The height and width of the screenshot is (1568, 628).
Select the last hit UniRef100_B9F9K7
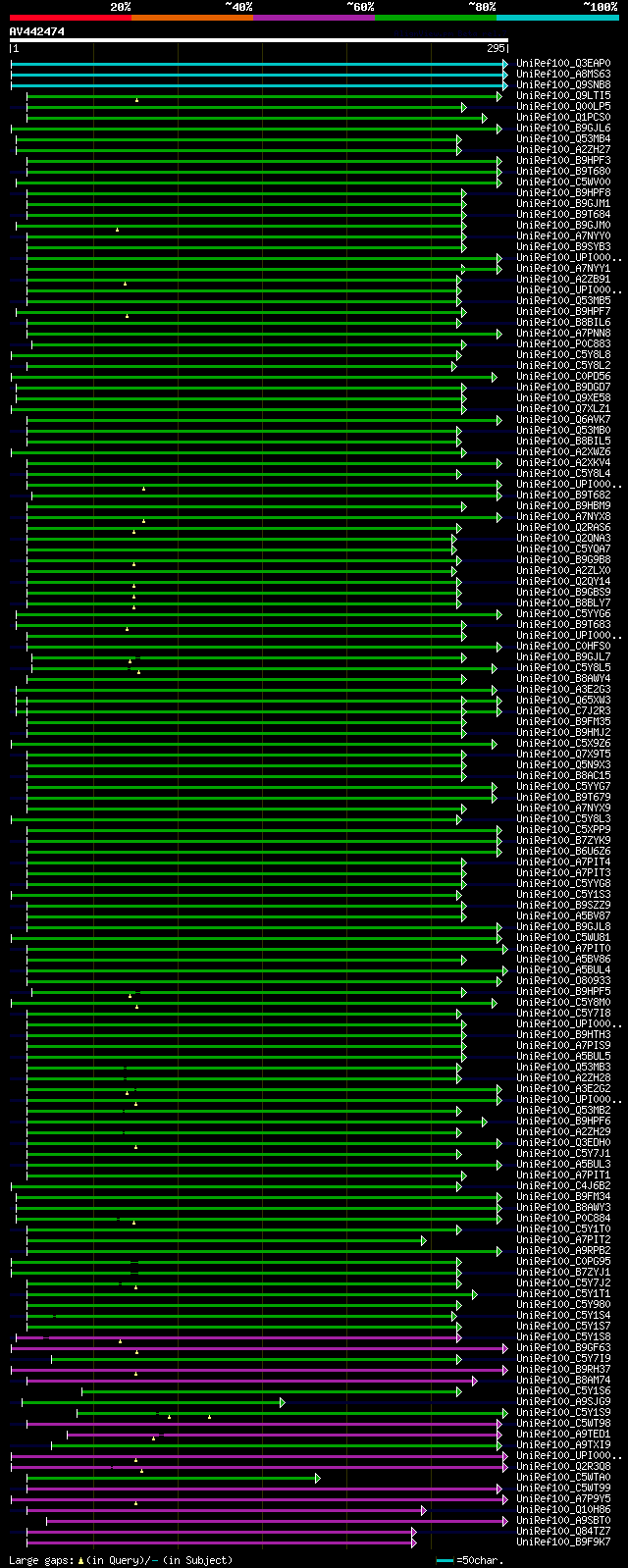563,1542
